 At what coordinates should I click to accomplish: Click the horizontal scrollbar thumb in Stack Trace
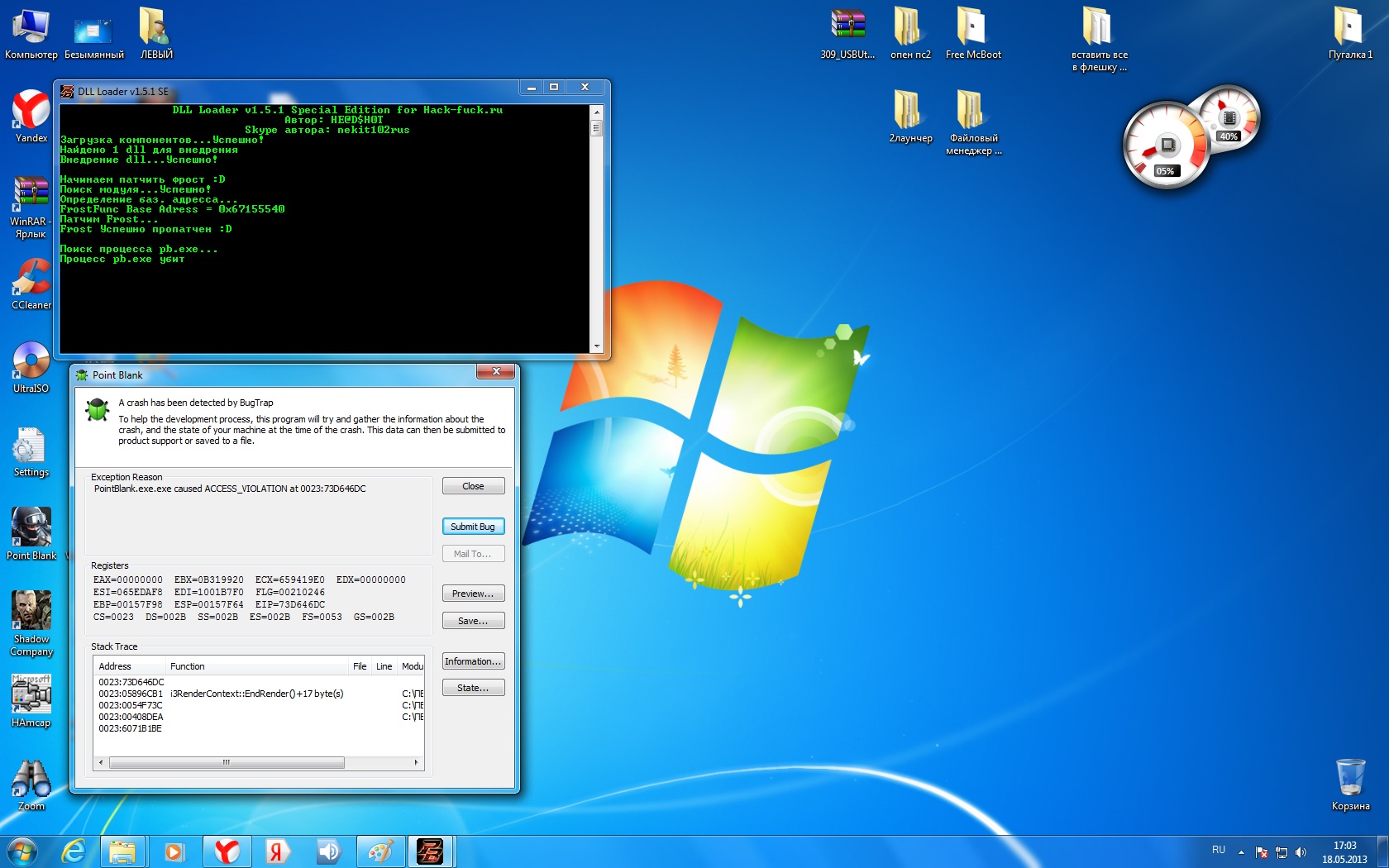click(x=227, y=762)
